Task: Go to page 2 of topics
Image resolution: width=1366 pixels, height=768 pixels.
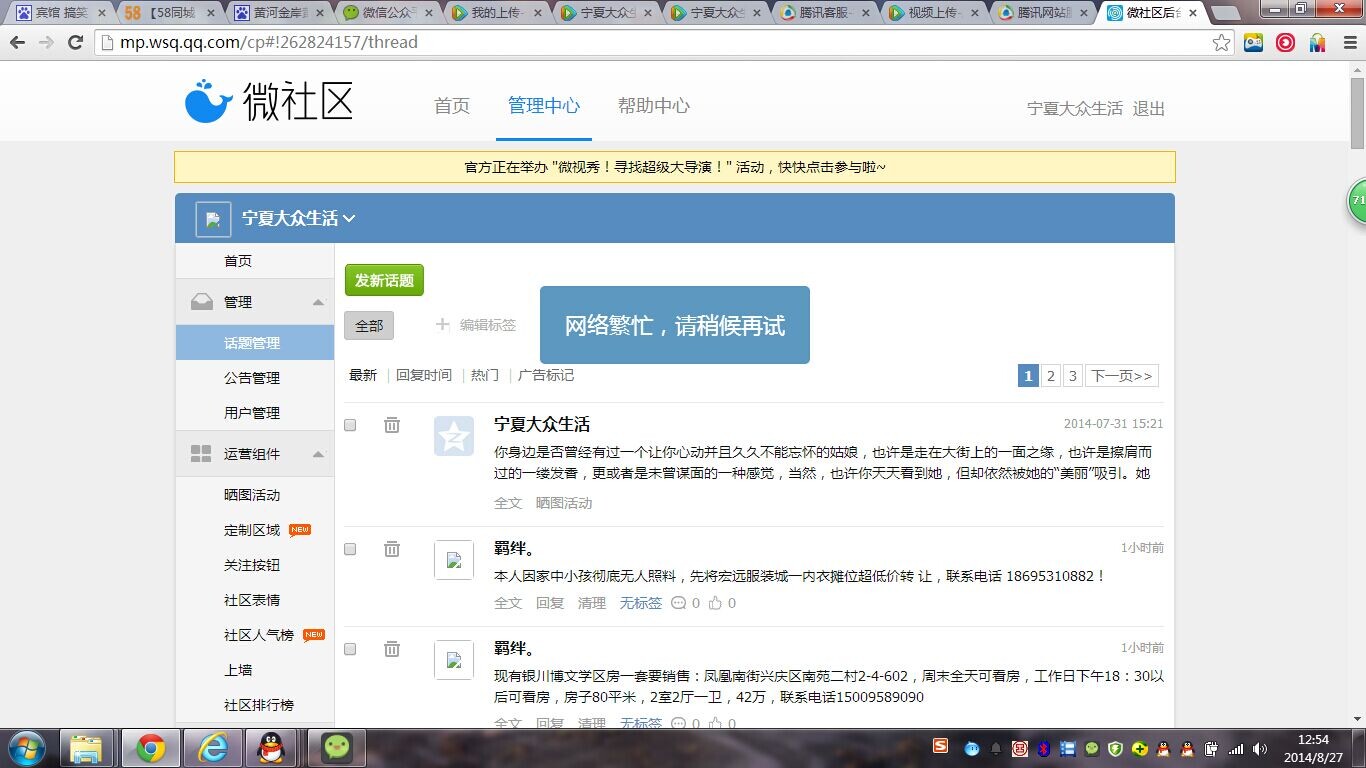Action: pos(1050,376)
